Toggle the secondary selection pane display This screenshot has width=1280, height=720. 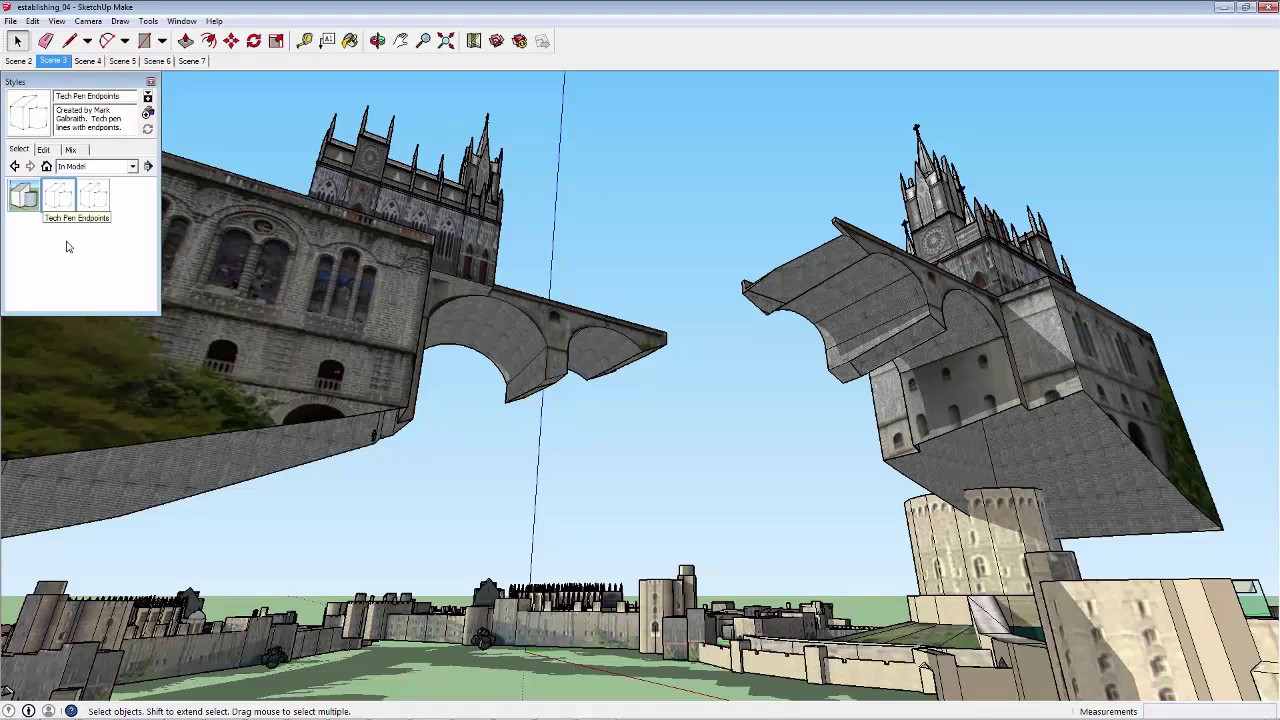point(148,97)
